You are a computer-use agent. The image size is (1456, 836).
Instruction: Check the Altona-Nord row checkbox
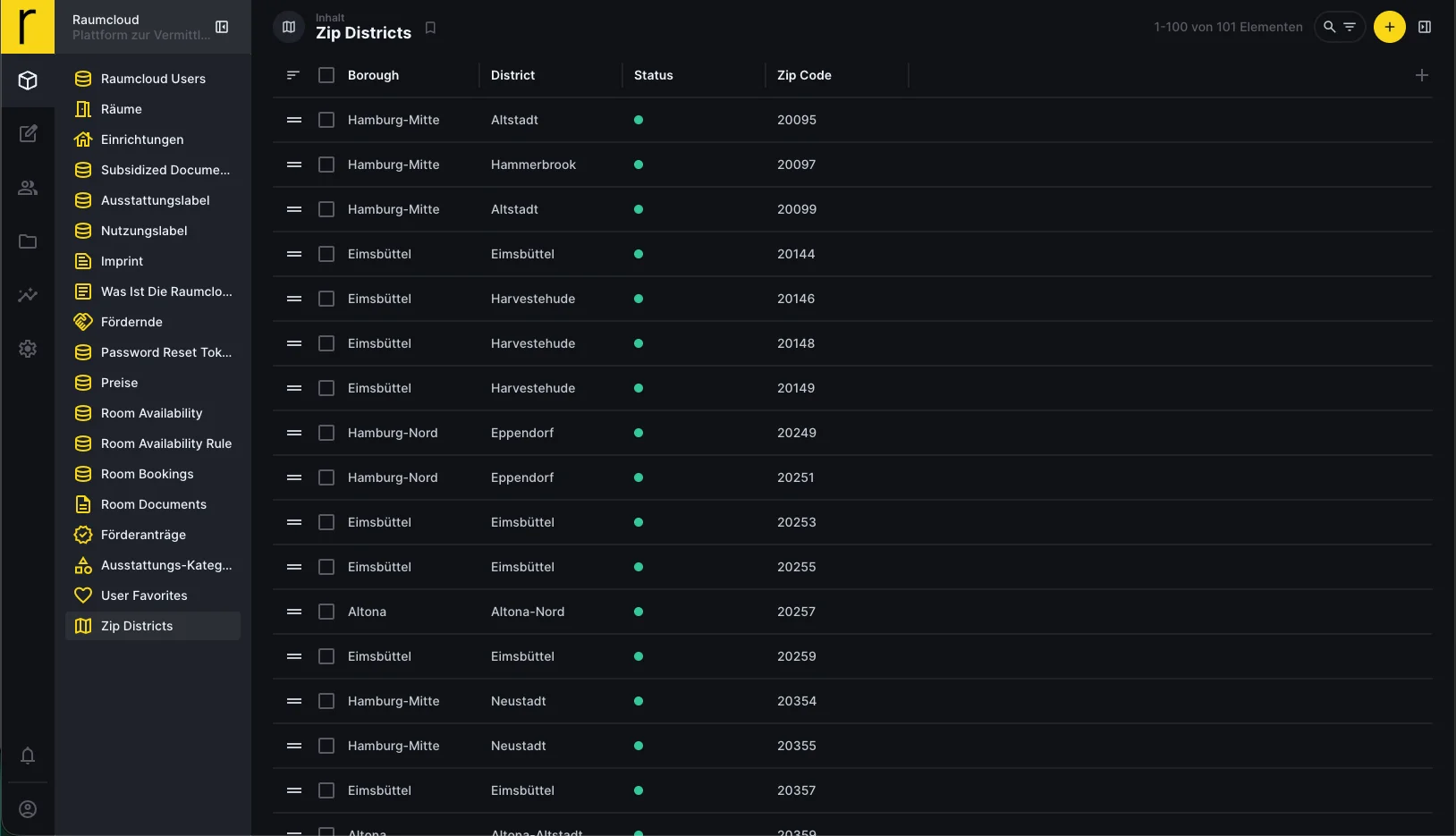tap(326, 612)
